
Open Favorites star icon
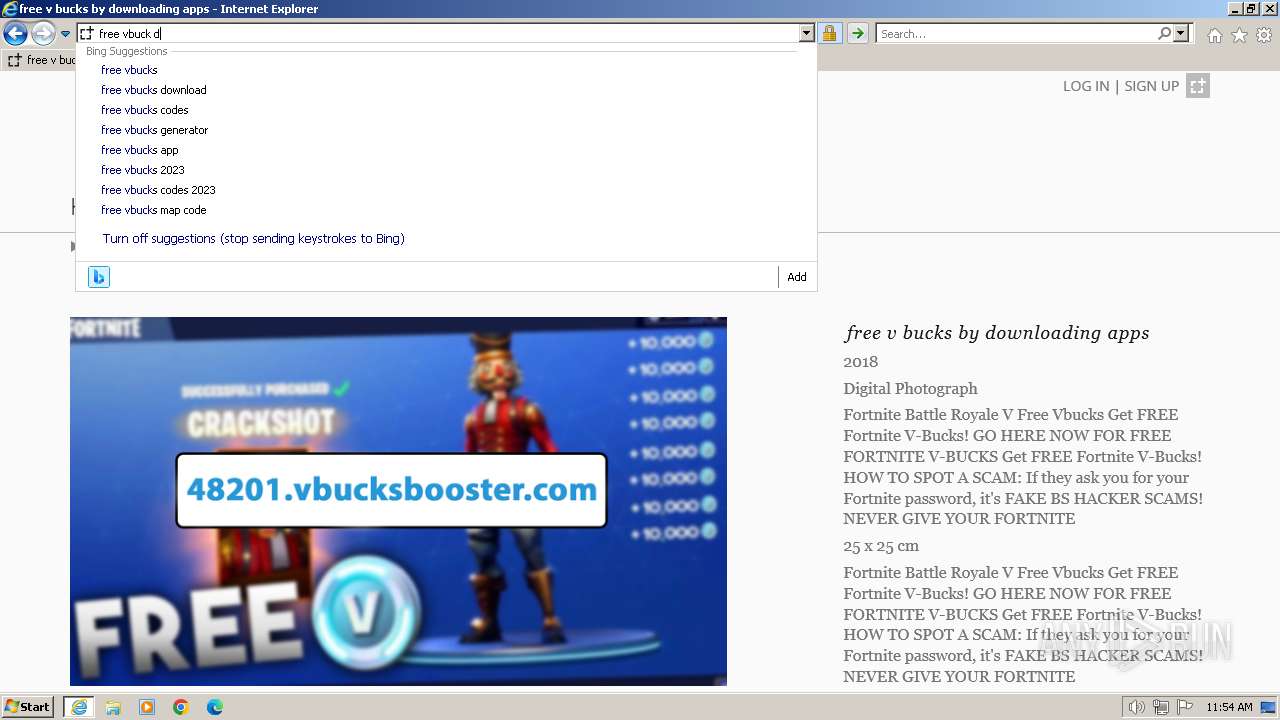pos(1239,35)
